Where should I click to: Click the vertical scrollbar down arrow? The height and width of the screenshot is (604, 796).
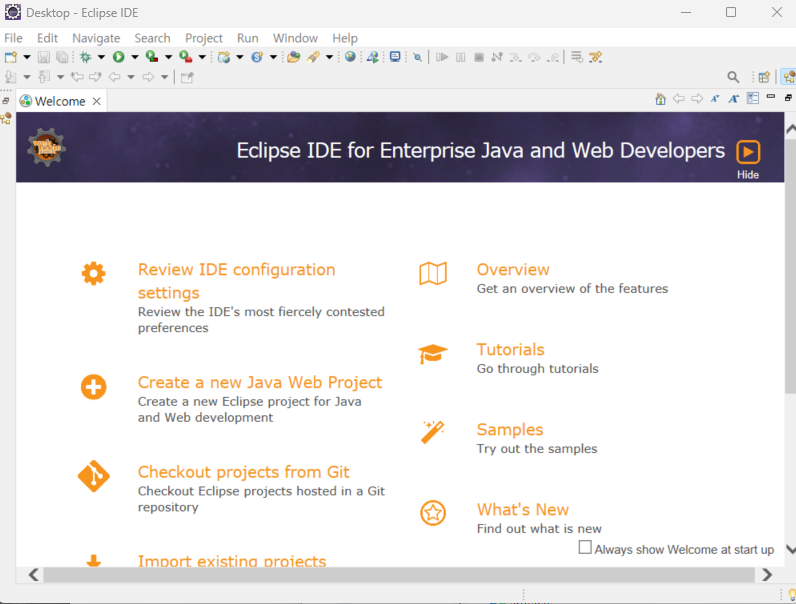click(790, 549)
